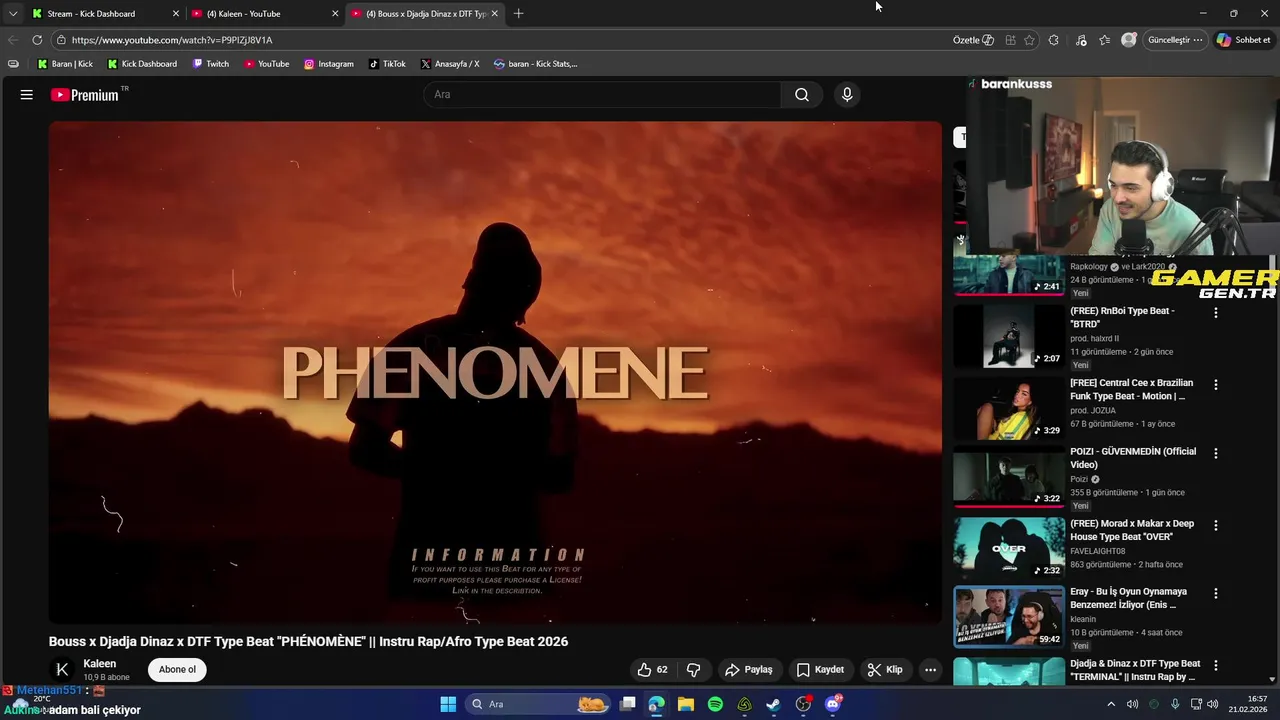Open Kick Dashboard bookmark
The height and width of the screenshot is (720, 1280).
coord(142,64)
